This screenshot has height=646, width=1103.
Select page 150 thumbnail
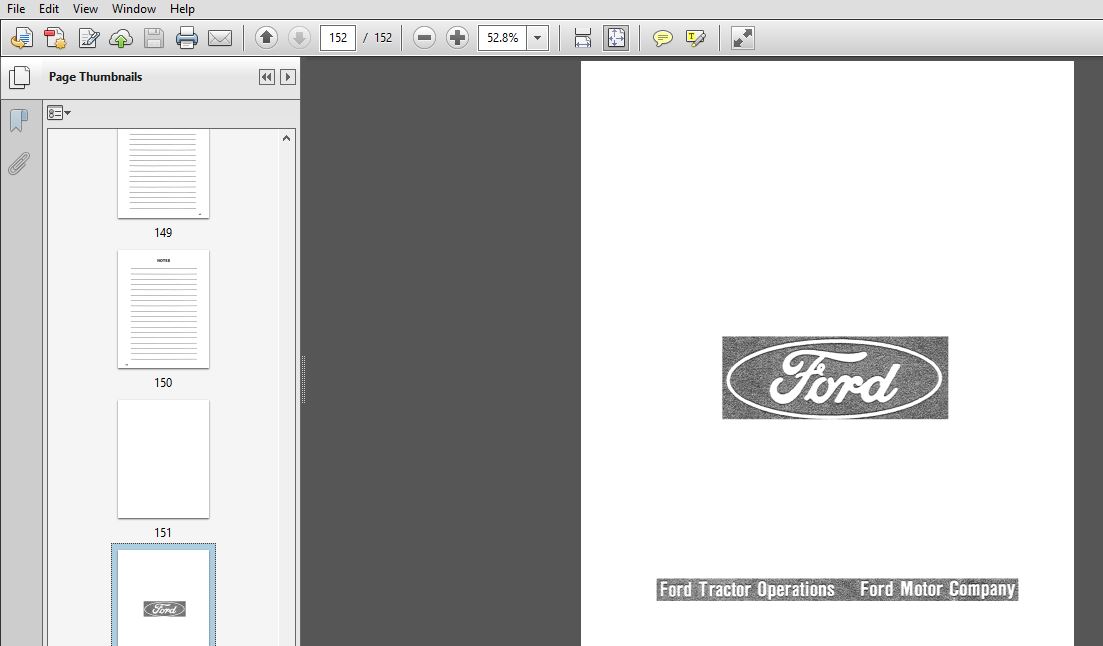click(x=163, y=309)
